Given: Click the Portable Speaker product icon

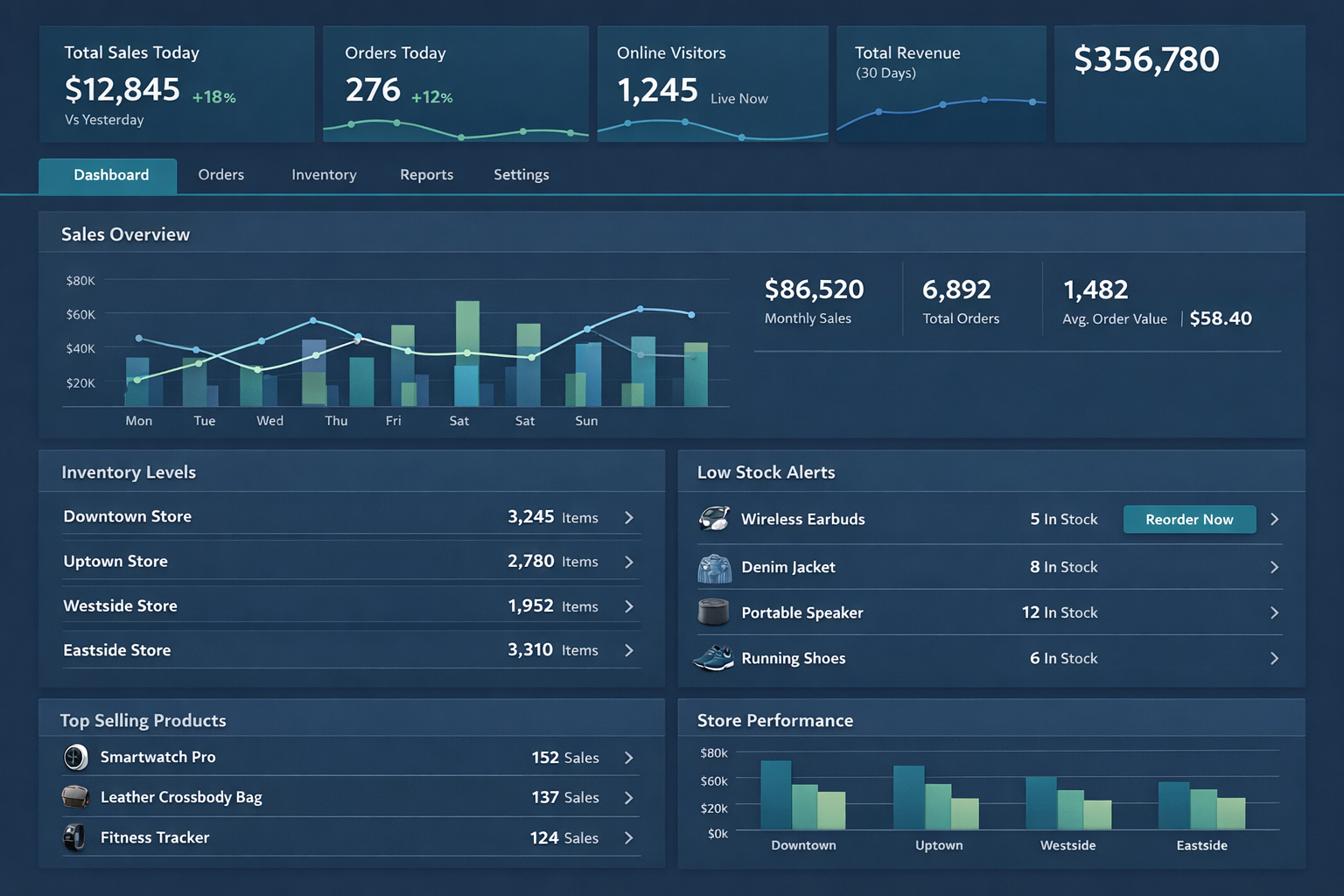Looking at the screenshot, I should (x=713, y=612).
